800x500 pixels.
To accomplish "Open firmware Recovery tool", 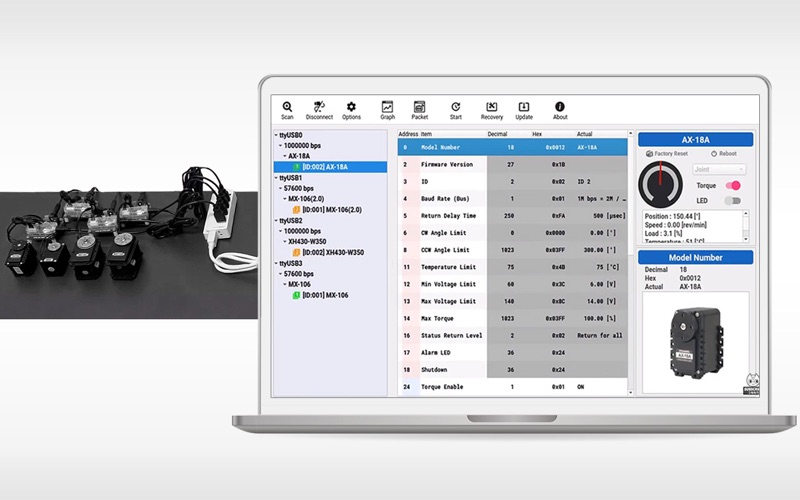I will [491, 106].
